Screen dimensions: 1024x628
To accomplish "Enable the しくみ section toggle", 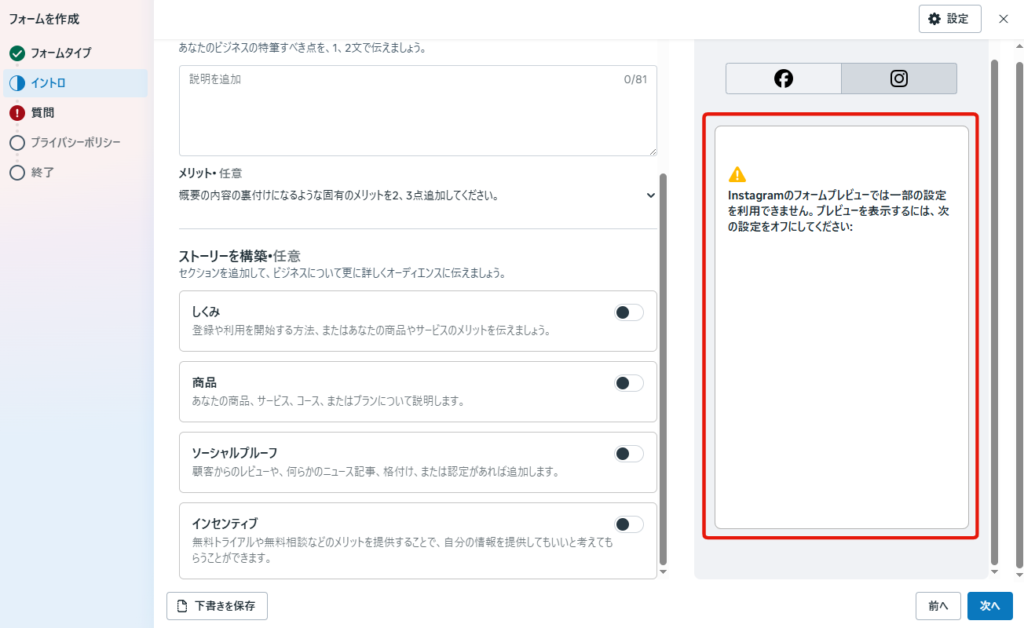I will [628, 312].
